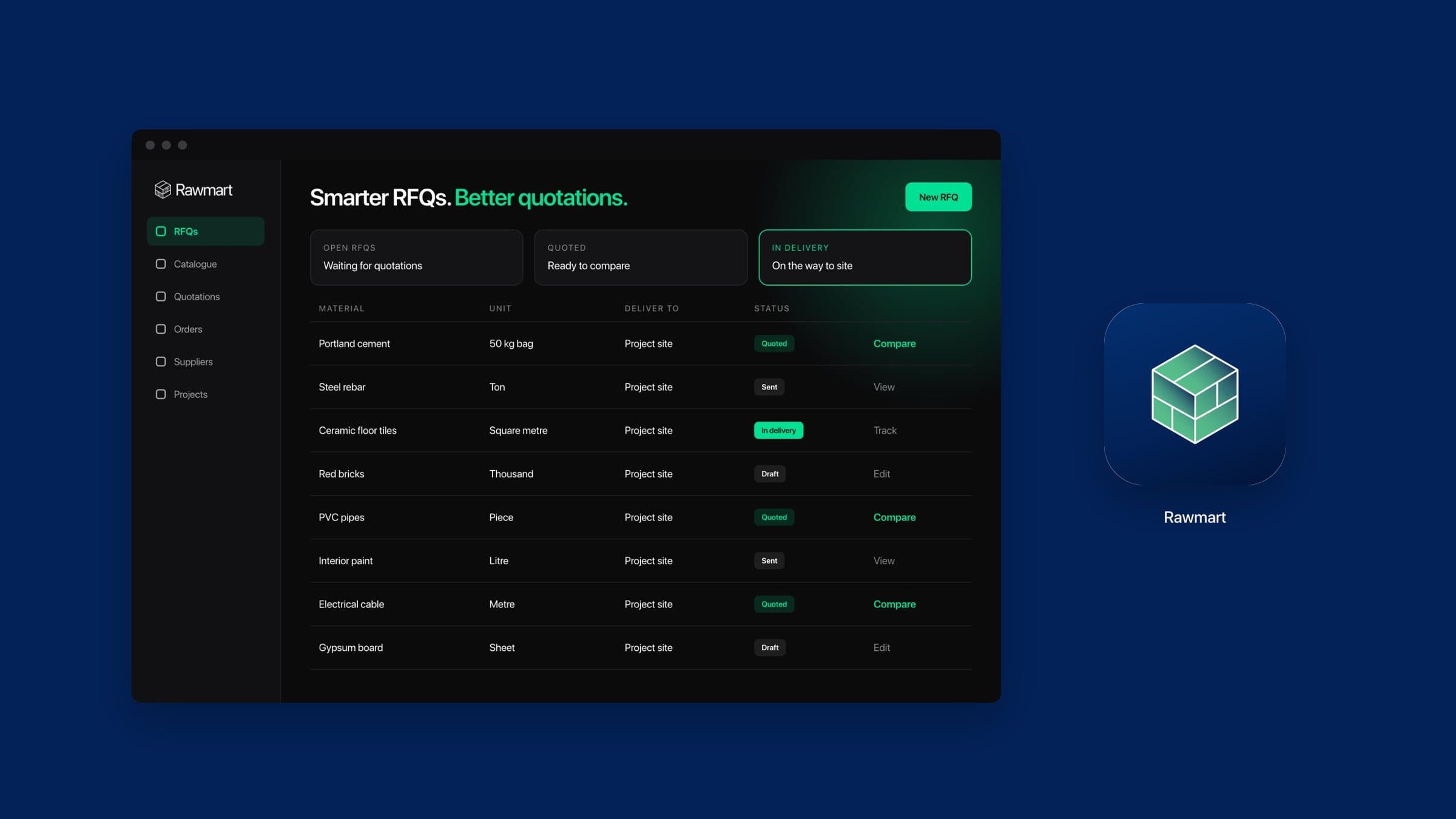Click the Rawmart label under app icon
Screen dimensions: 1456x819
point(1195,517)
